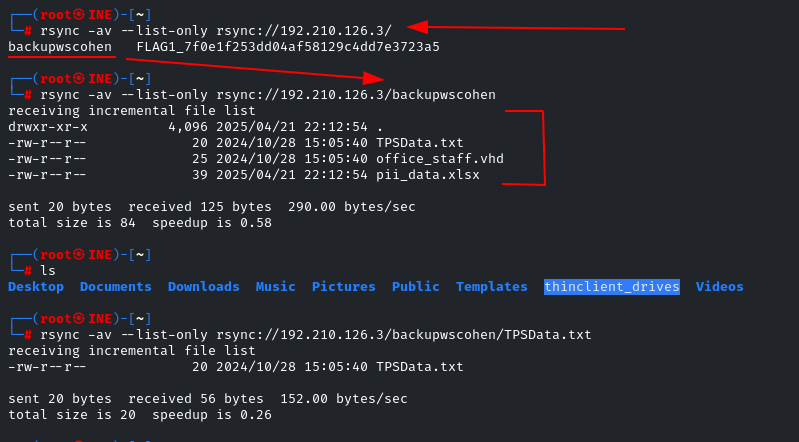Image resolution: width=799 pixels, height=442 pixels.
Task: Click the red arrowhead pointing to first rsync command
Action: pos(418,27)
